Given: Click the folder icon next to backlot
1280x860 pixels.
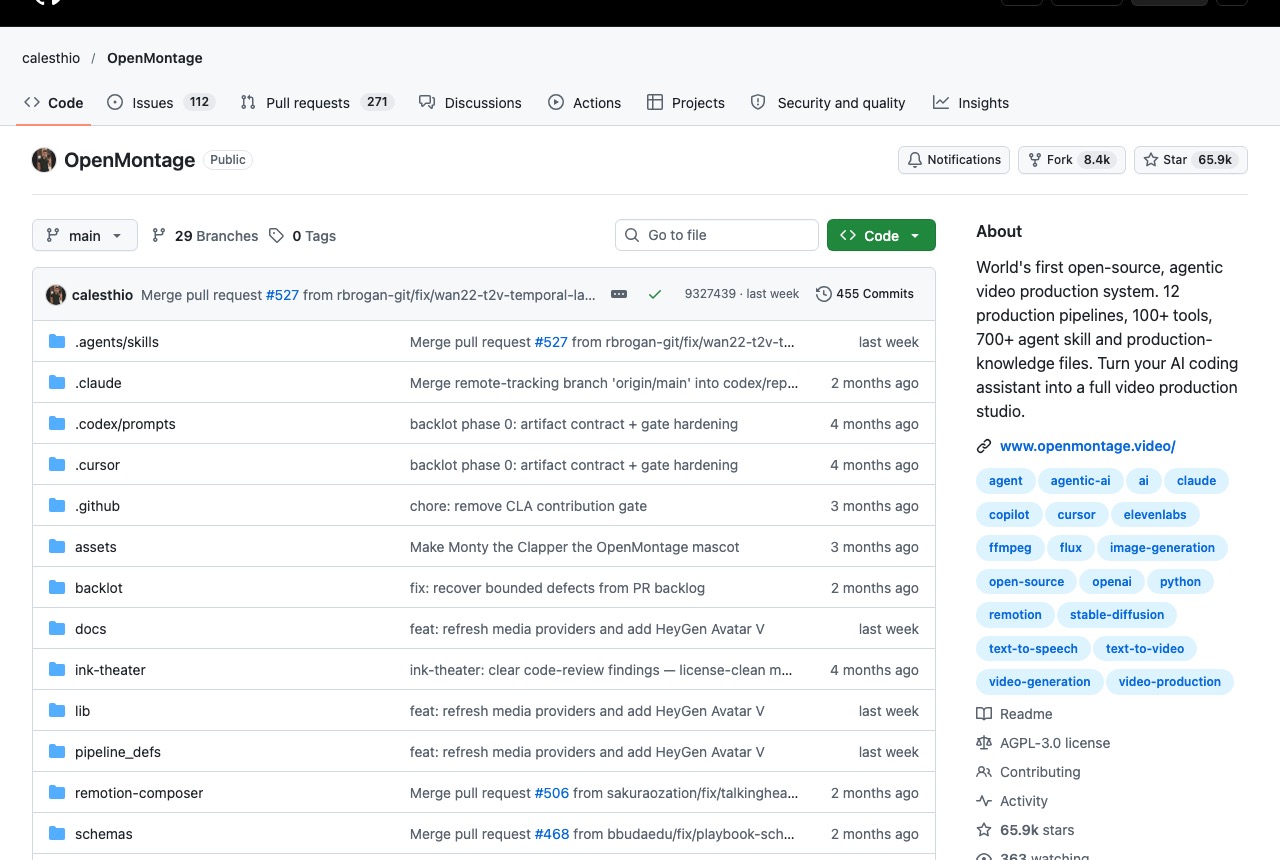Looking at the screenshot, I should coord(57,588).
